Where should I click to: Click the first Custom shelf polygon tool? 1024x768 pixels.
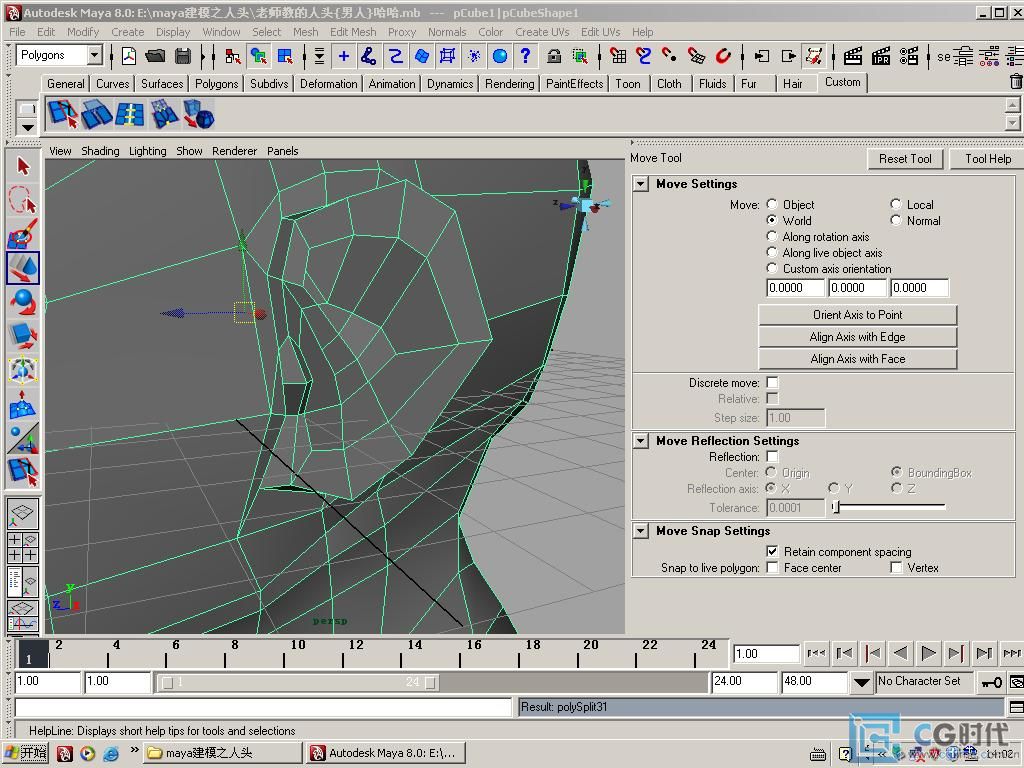click(62, 114)
